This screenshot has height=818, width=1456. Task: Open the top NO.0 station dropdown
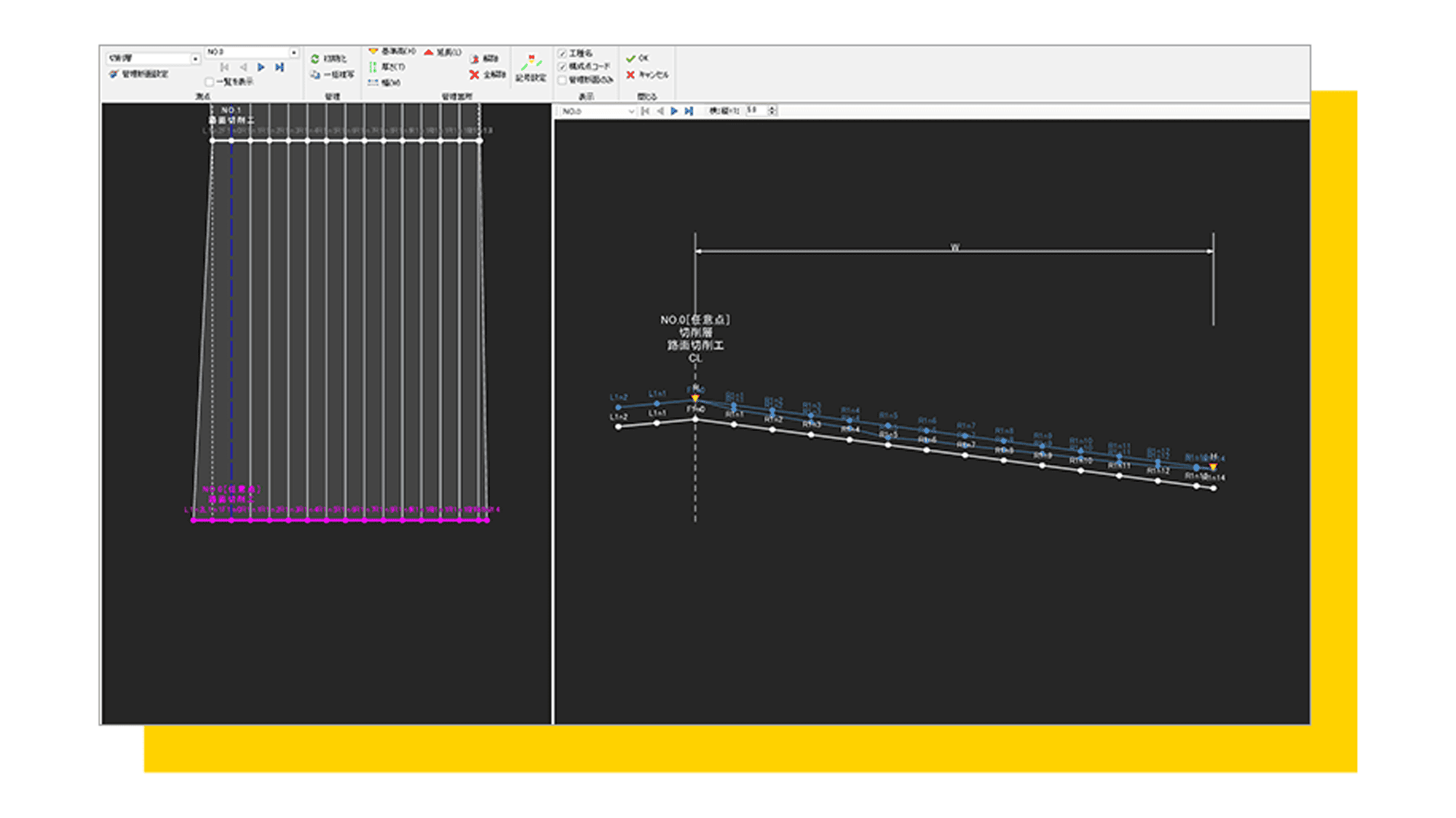[293, 52]
